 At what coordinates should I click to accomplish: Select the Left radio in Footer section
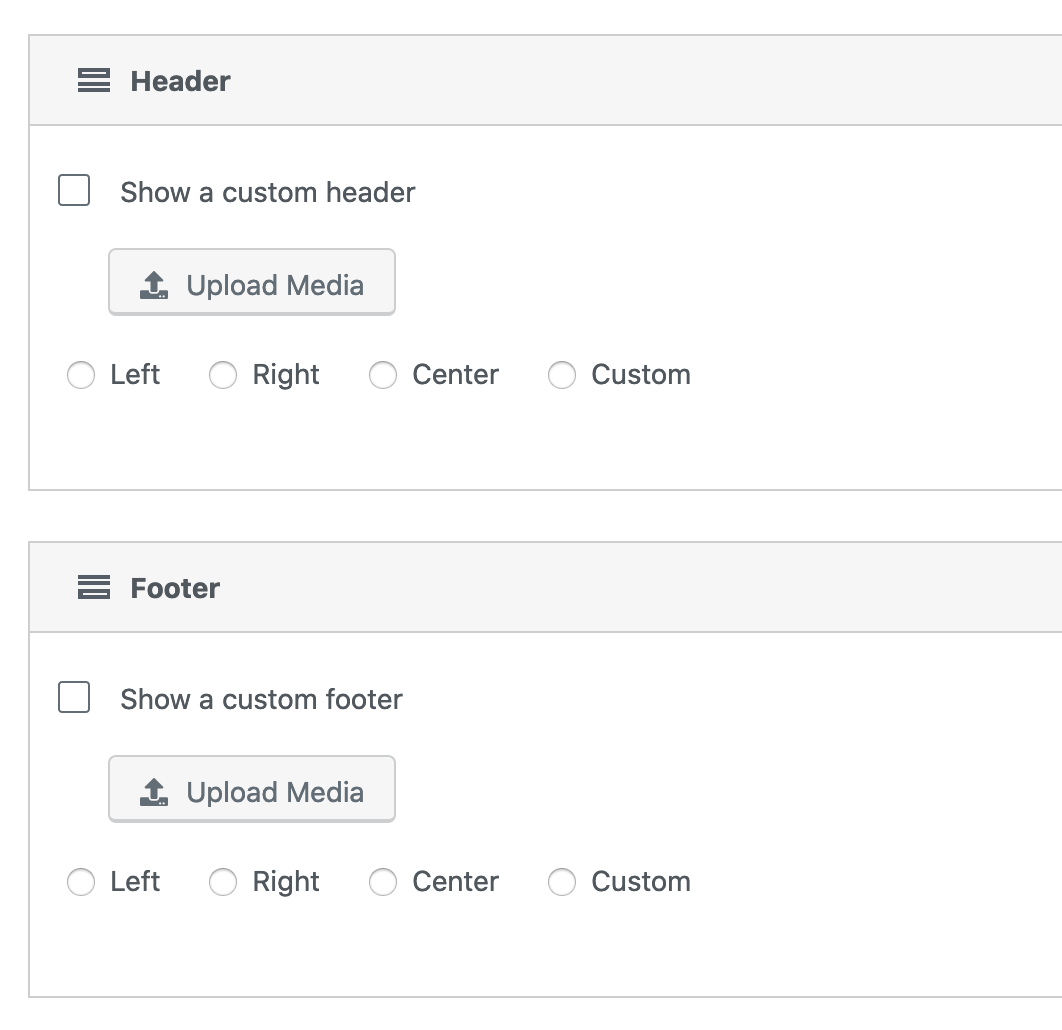pos(81,883)
